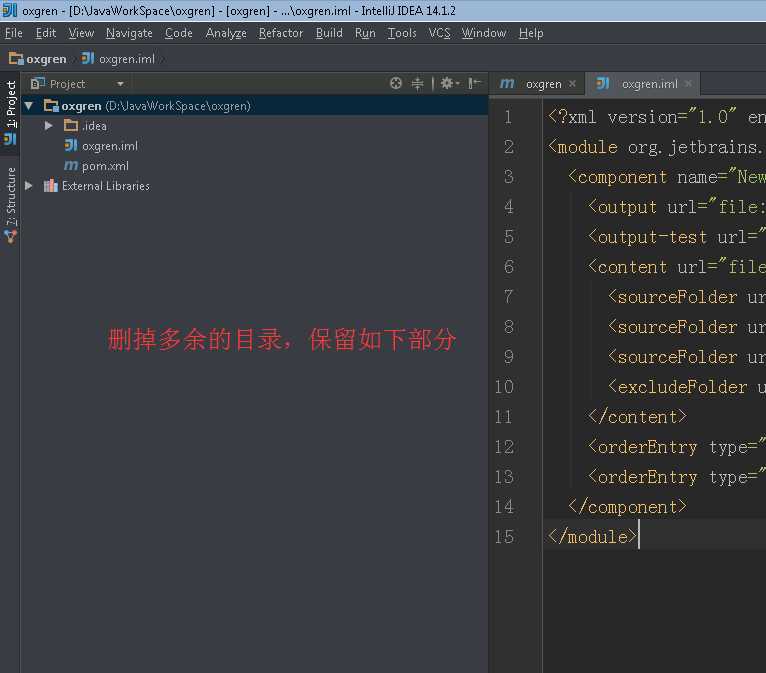
Task: Click the oxgren.iml module file icon in tree
Action: pos(71,146)
